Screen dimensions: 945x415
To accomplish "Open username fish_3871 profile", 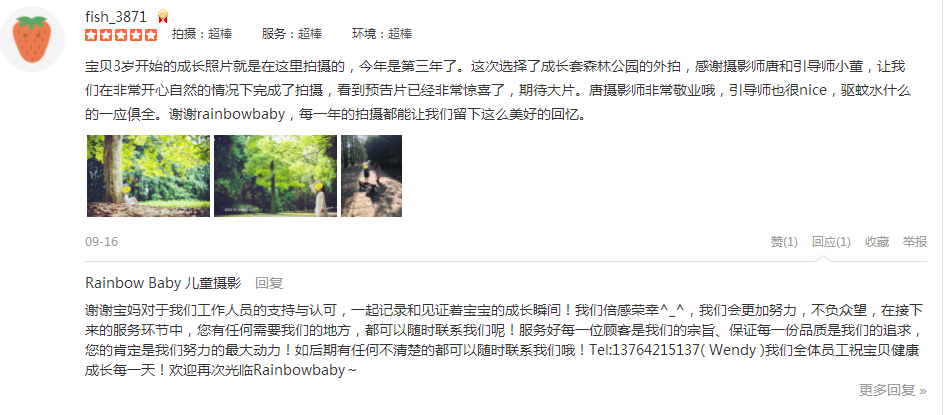I will point(116,17).
